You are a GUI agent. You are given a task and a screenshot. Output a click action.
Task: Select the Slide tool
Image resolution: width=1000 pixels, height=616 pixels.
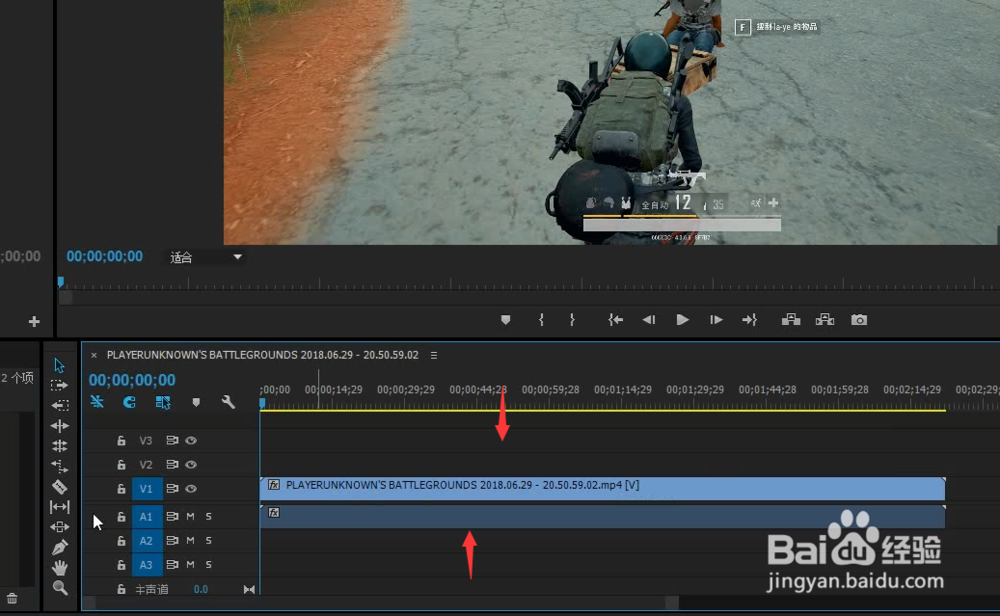pos(59,527)
